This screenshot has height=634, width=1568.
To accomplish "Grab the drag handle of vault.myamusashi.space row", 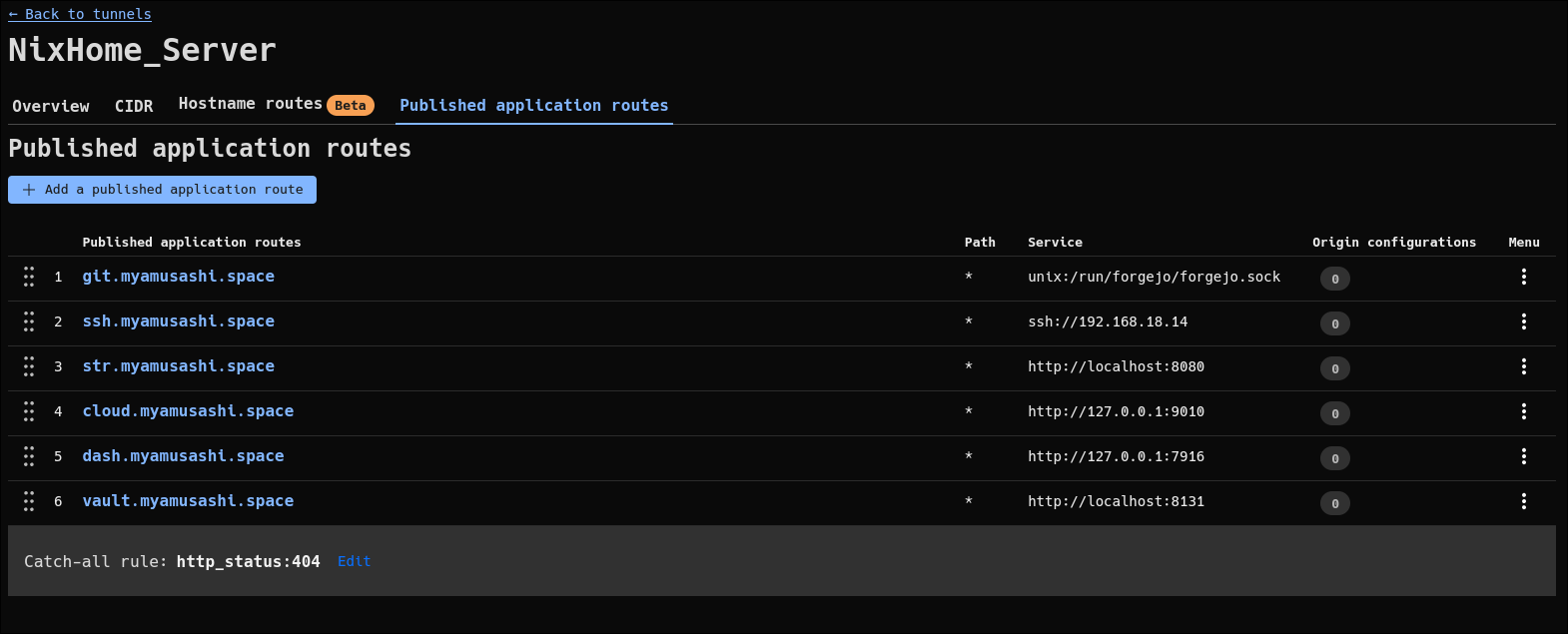I will point(29,501).
